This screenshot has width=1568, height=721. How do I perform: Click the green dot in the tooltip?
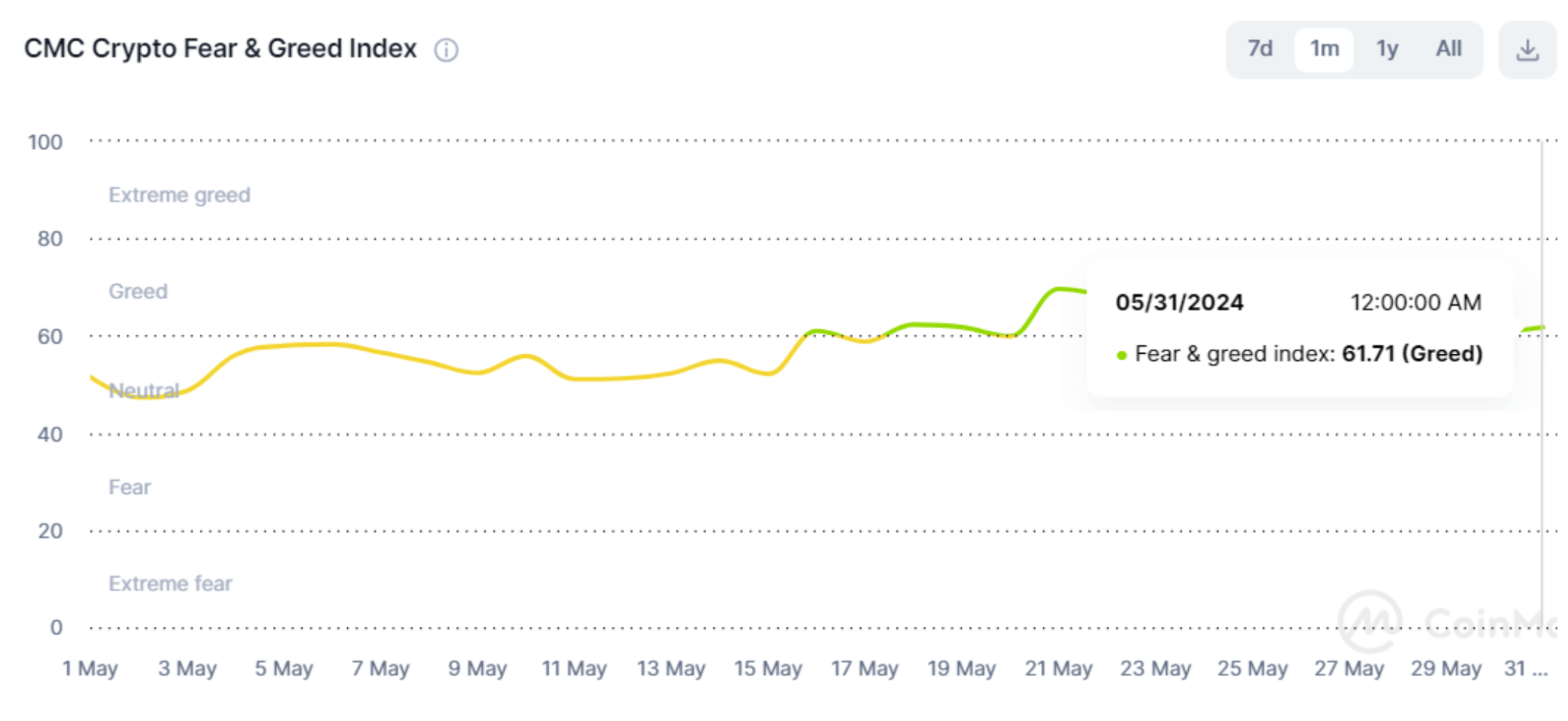click(1121, 355)
